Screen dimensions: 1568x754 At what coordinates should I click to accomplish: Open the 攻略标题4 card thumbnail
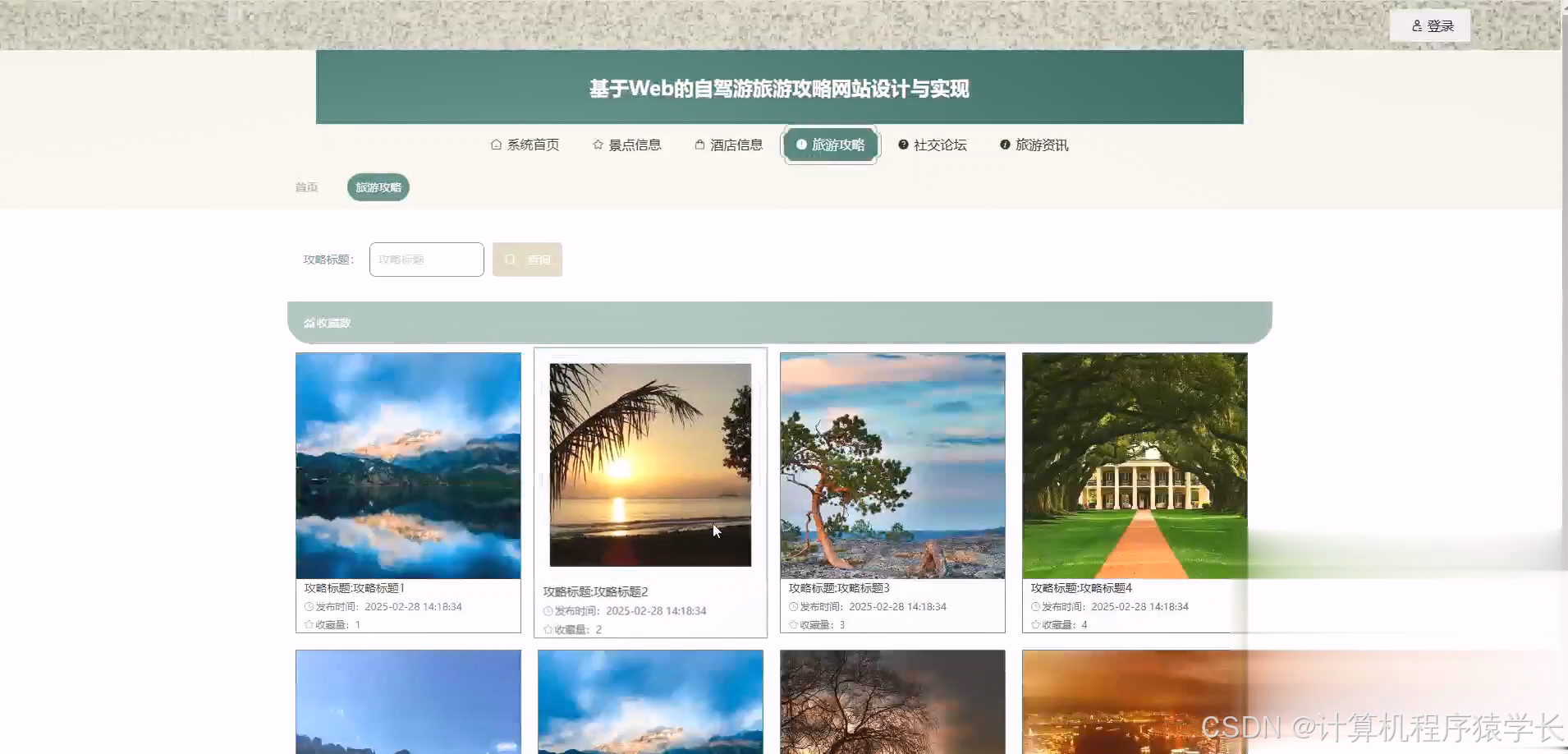pos(1134,465)
